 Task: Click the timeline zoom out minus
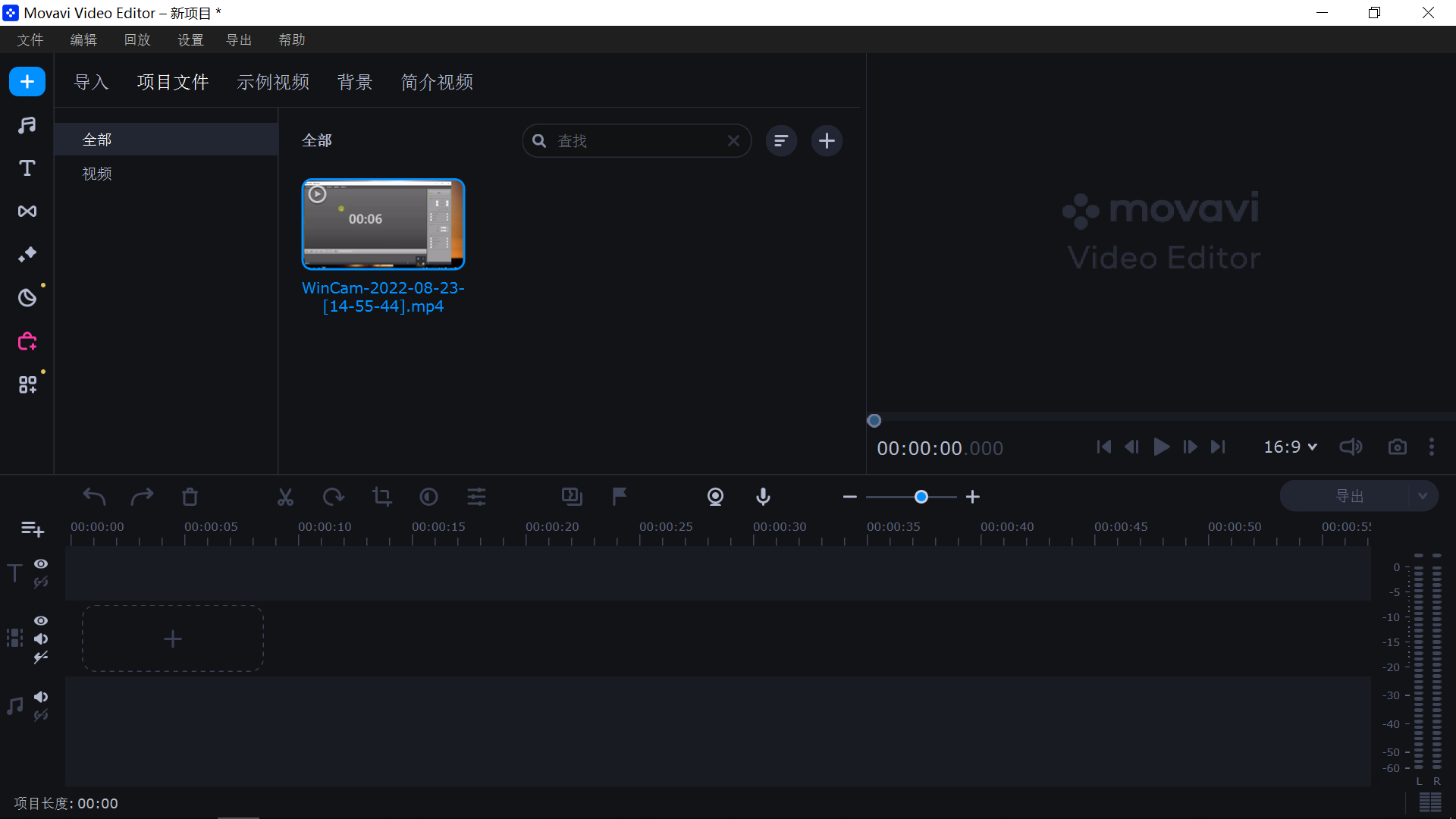click(x=849, y=497)
